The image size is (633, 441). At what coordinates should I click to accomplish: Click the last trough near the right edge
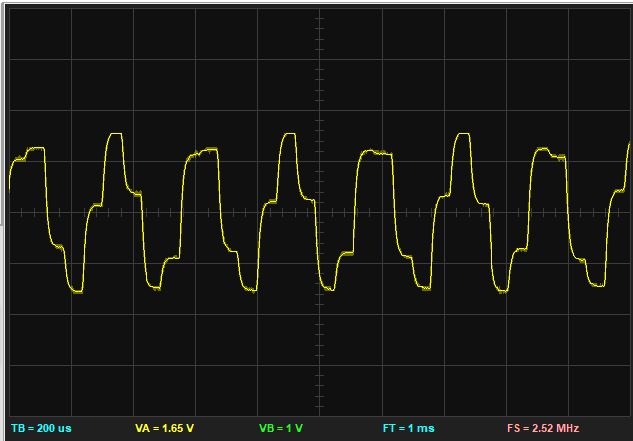pyautogui.click(x=598, y=285)
